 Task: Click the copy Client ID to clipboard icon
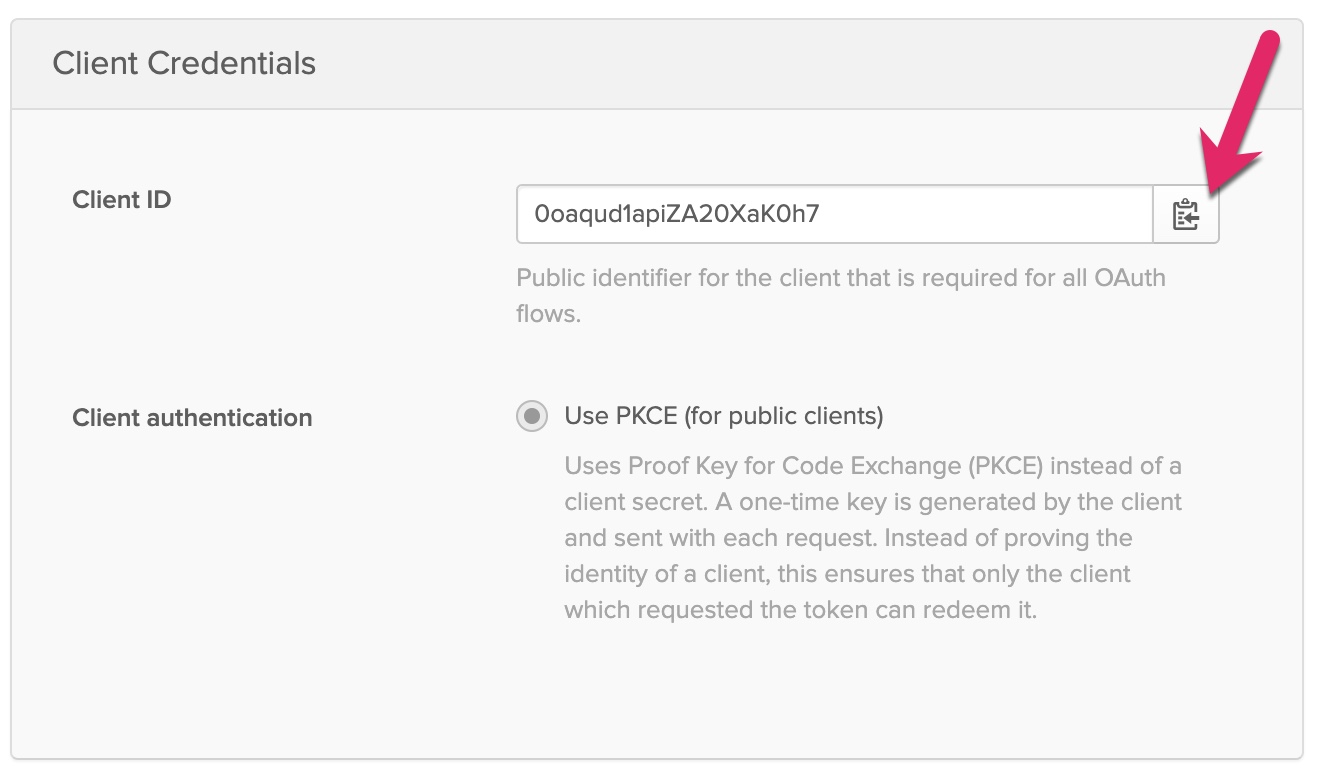tap(1186, 214)
